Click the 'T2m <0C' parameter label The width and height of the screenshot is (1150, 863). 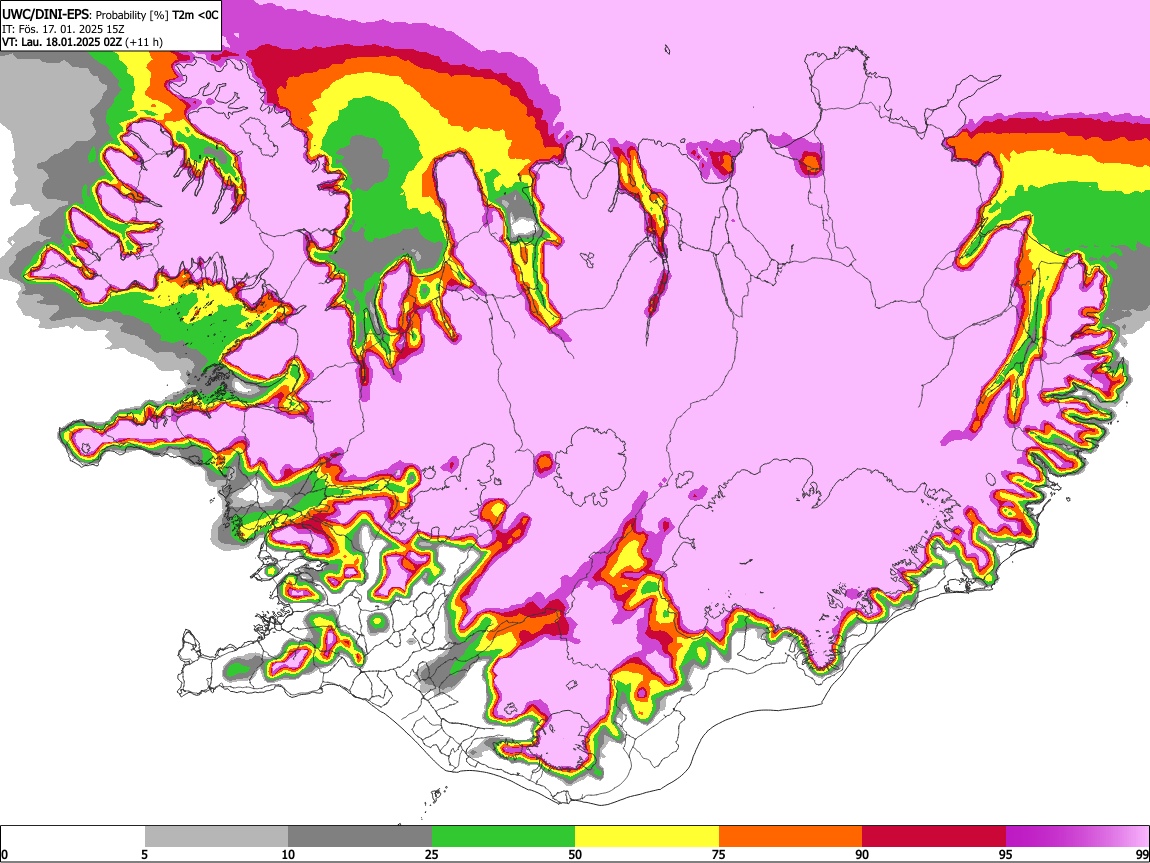click(x=195, y=15)
